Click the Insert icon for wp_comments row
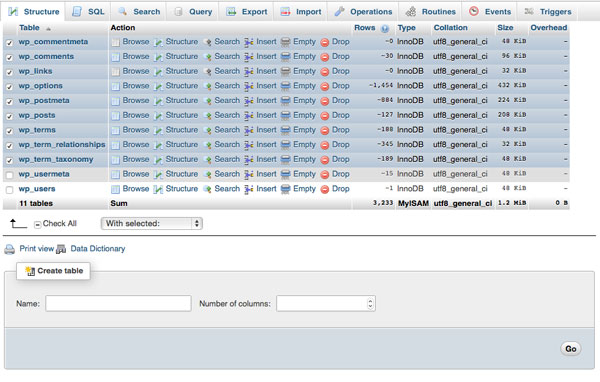600x382 pixels. pyautogui.click(x=249, y=57)
